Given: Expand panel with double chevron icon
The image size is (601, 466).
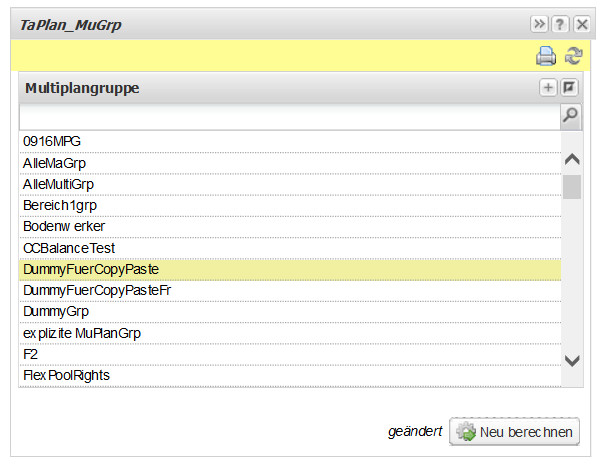Looking at the screenshot, I should coord(539,25).
